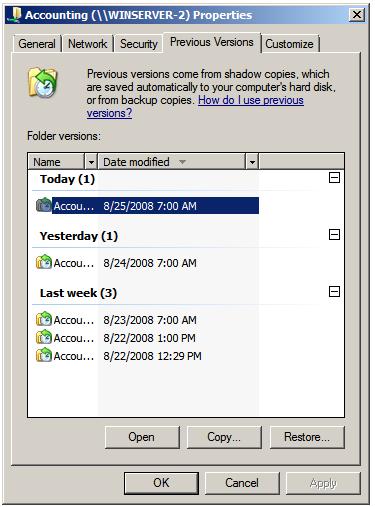
Task: Collapse the Last week group
Action: coord(334,292)
